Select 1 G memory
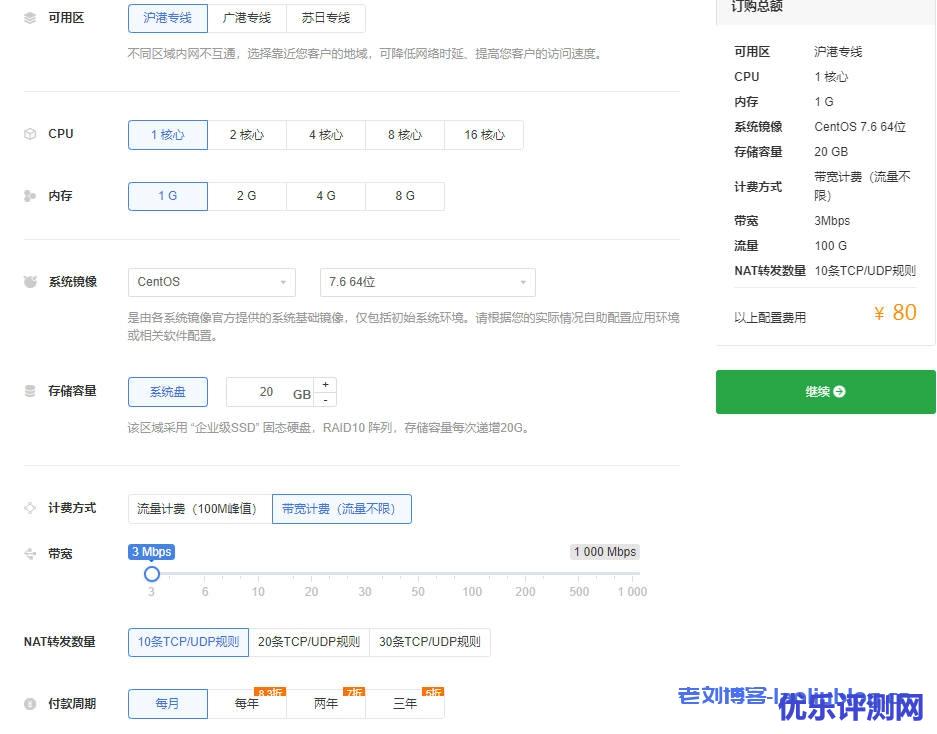This screenshot has height=734, width=937. coord(168,196)
